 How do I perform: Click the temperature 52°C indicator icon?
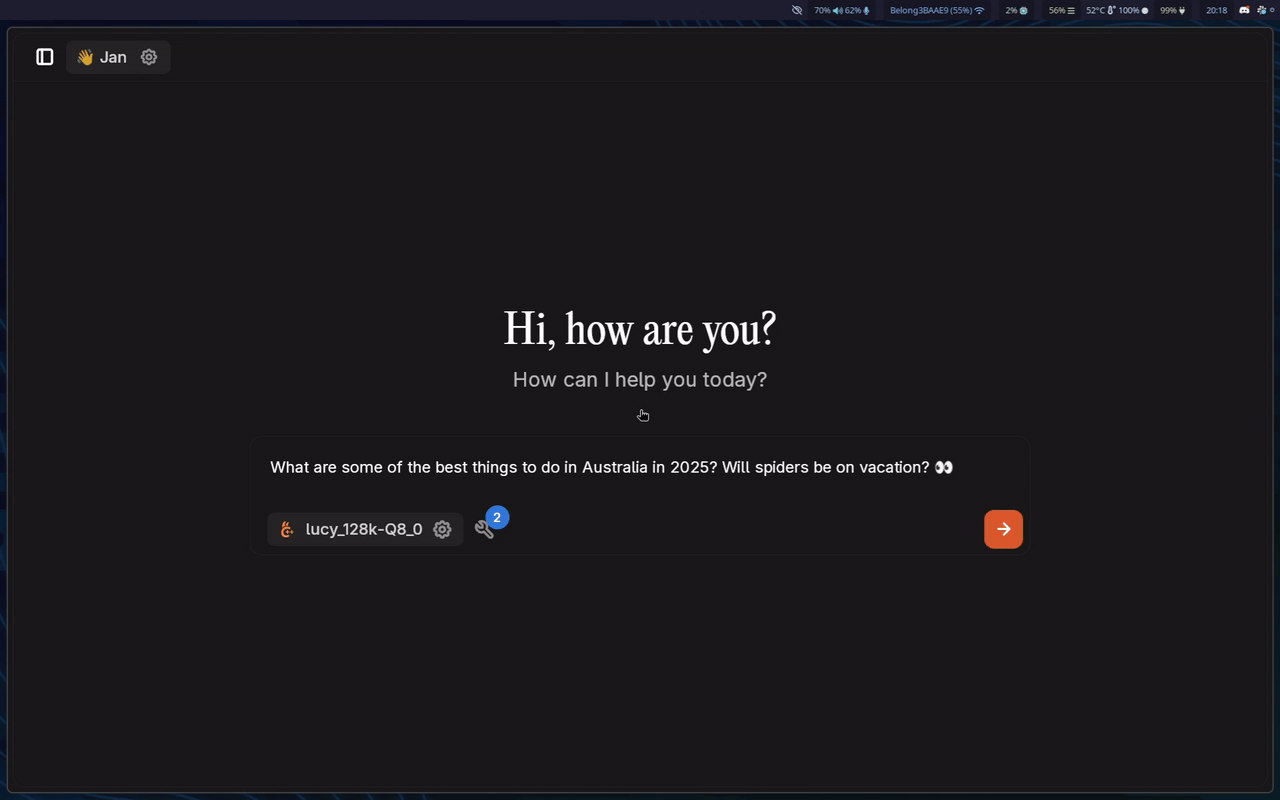pos(1112,10)
